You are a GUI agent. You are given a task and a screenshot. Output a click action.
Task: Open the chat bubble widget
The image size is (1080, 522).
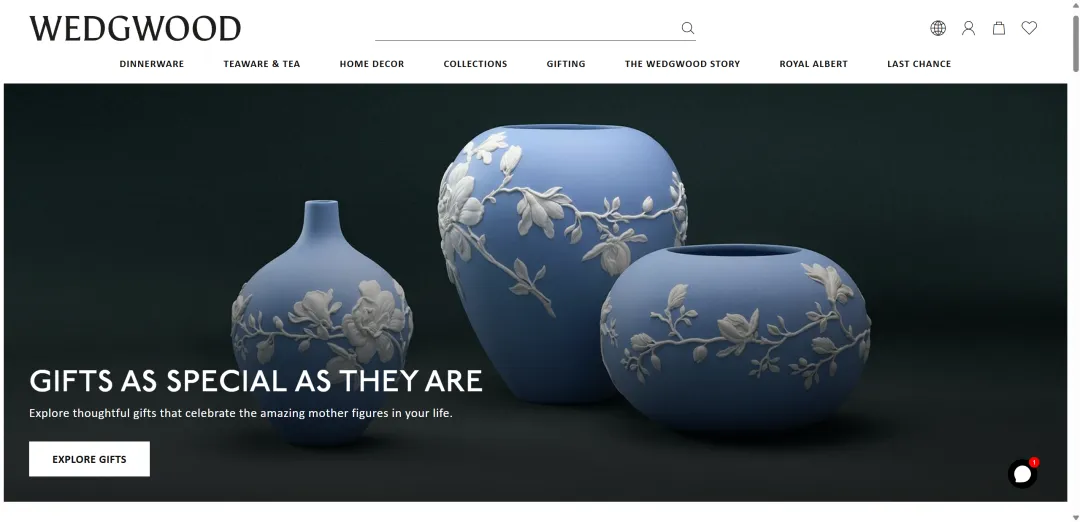(1023, 474)
